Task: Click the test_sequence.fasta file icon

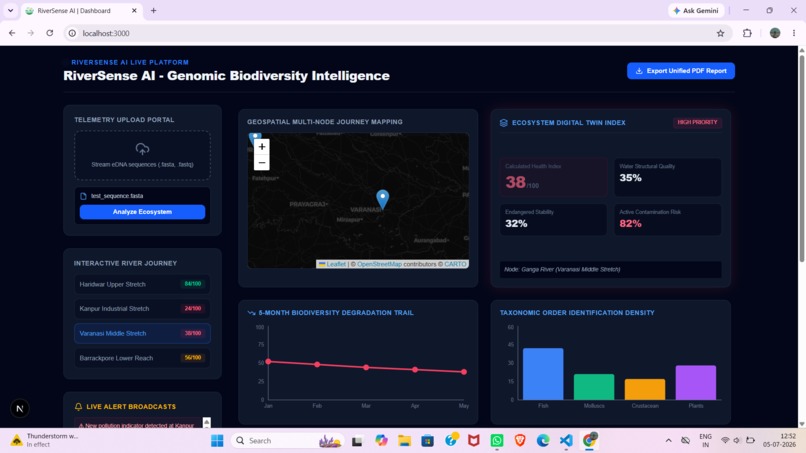Action: pyautogui.click(x=83, y=196)
